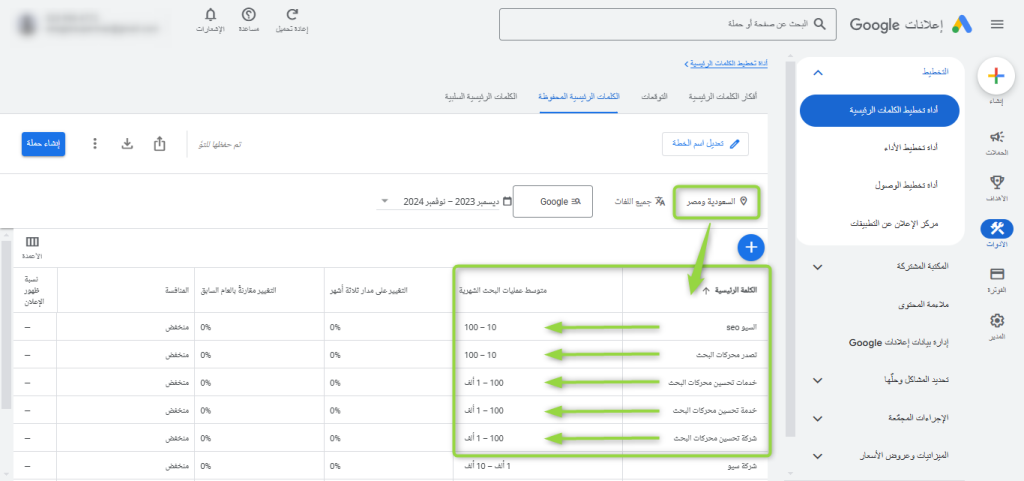
Task: Open the help icon
Action: pyautogui.click(x=248, y=15)
